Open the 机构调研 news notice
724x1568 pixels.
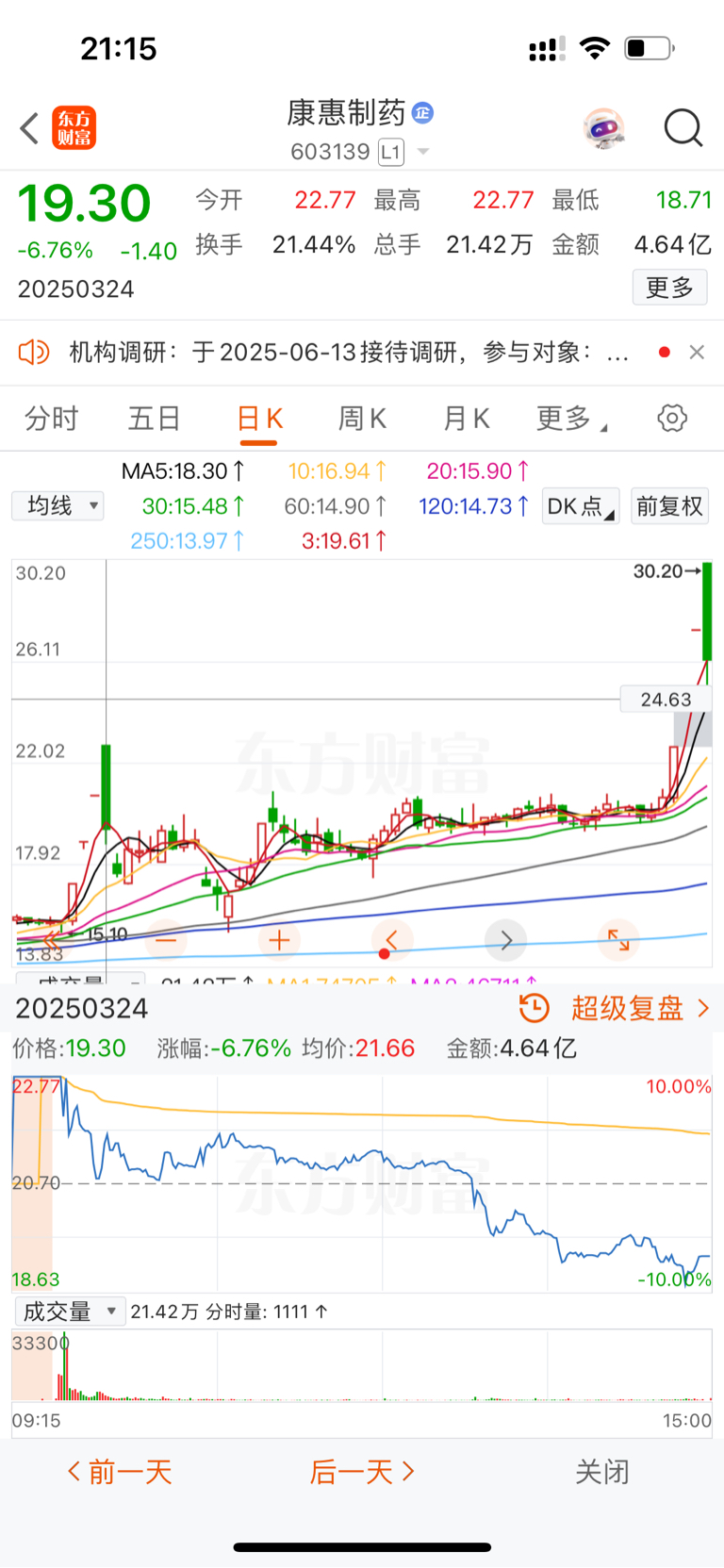tap(349, 353)
